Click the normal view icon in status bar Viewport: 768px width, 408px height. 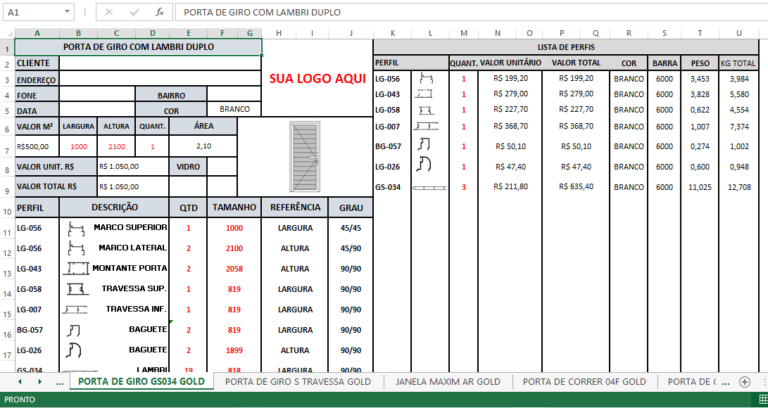point(763,399)
